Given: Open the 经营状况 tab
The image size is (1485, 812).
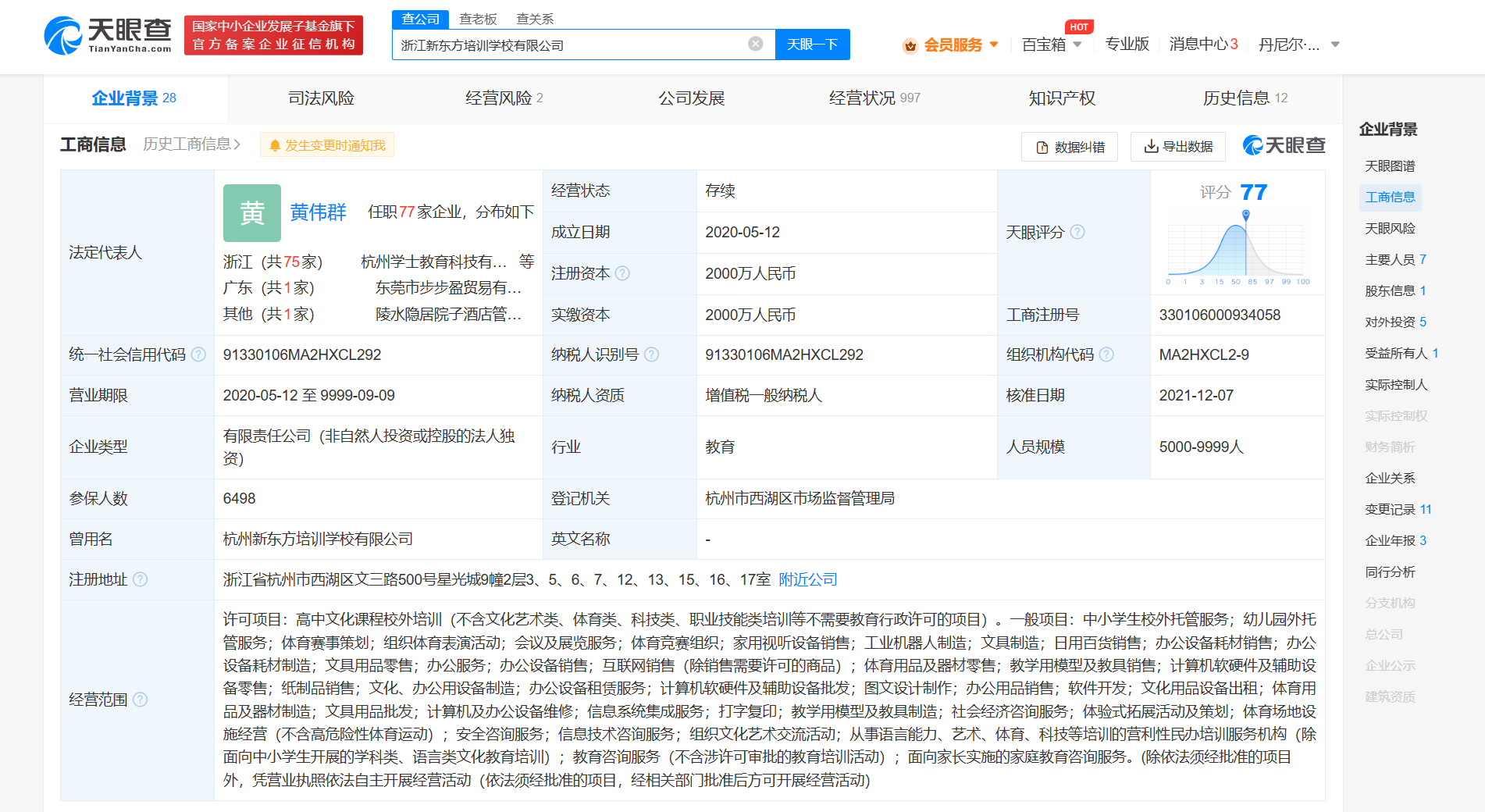Looking at the screenshot, I should point(874,98).
